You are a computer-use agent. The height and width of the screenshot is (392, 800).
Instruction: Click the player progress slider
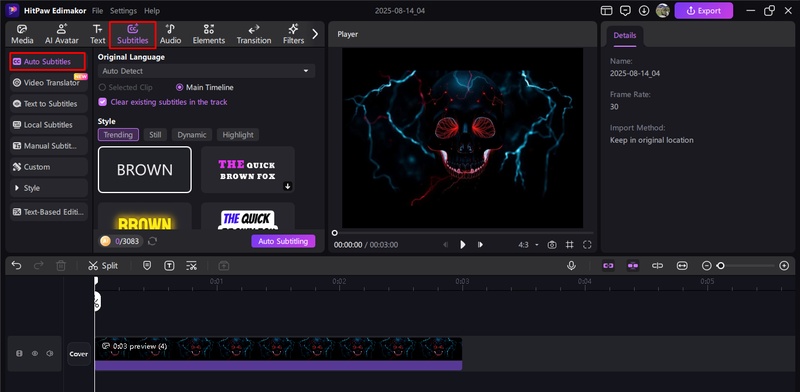coord(464,233)
